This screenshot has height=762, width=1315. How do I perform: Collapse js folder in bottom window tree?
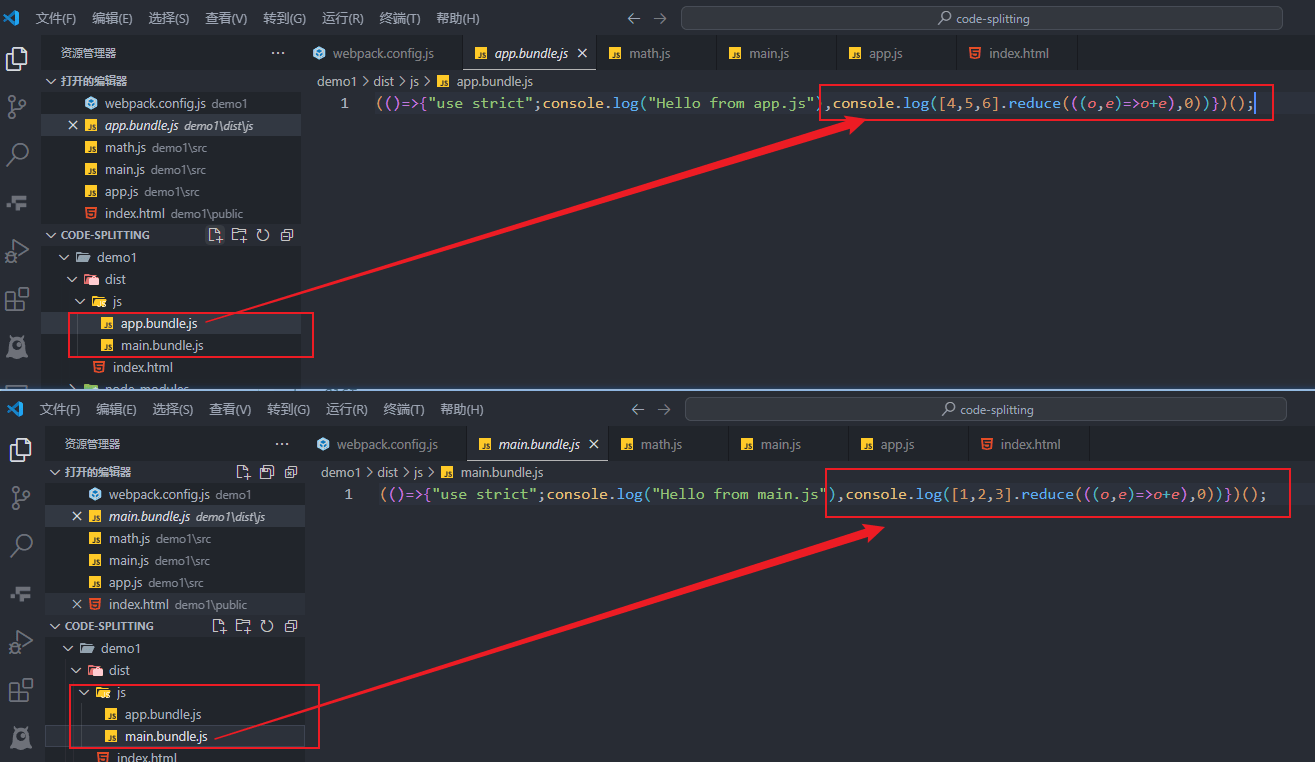[85, 692]
